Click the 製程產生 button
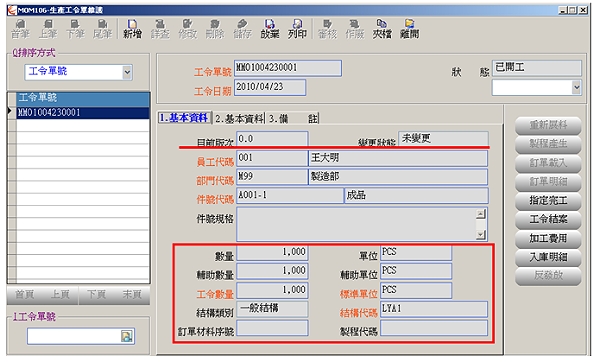Image resolution: width=600 pixels, height=363 pixels. 548,144
